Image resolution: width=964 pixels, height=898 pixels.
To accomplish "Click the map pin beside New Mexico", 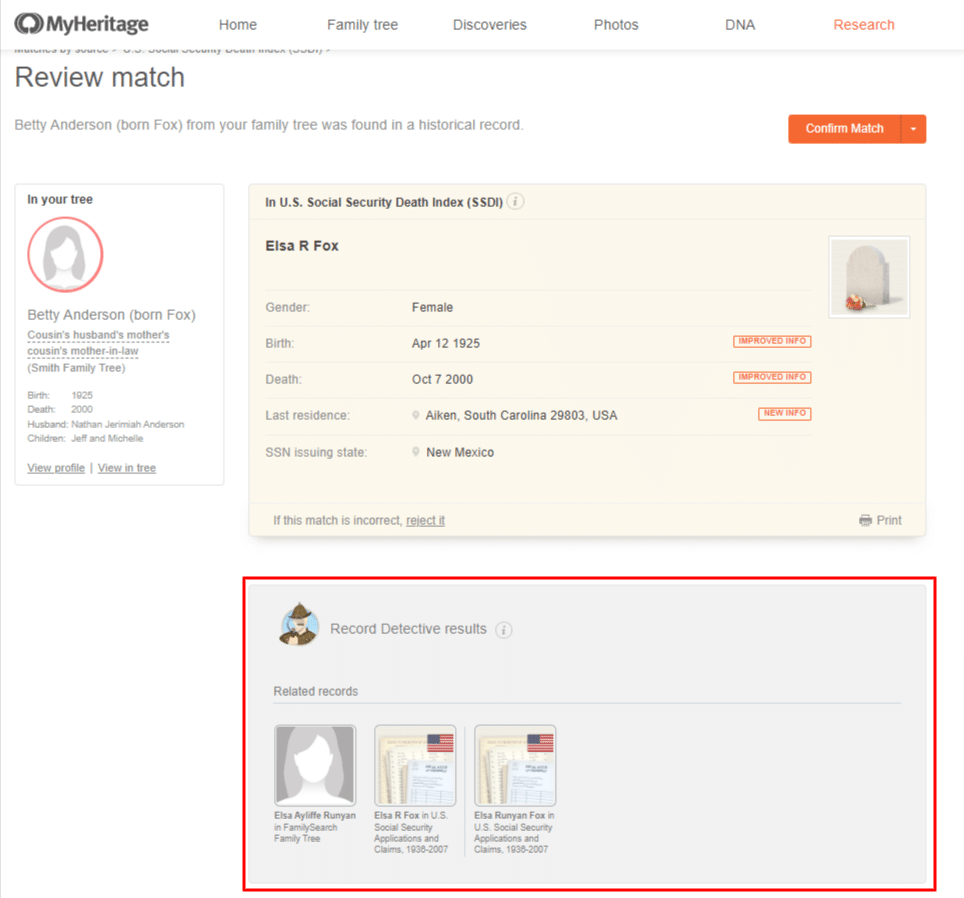I will click(416, 452).
